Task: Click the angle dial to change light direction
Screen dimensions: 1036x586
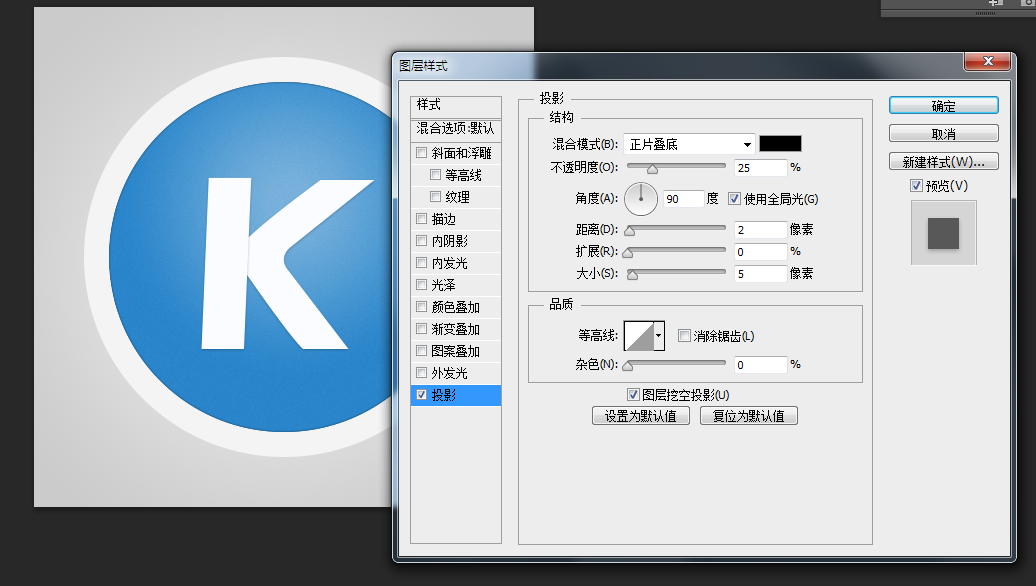Action: 640,199
